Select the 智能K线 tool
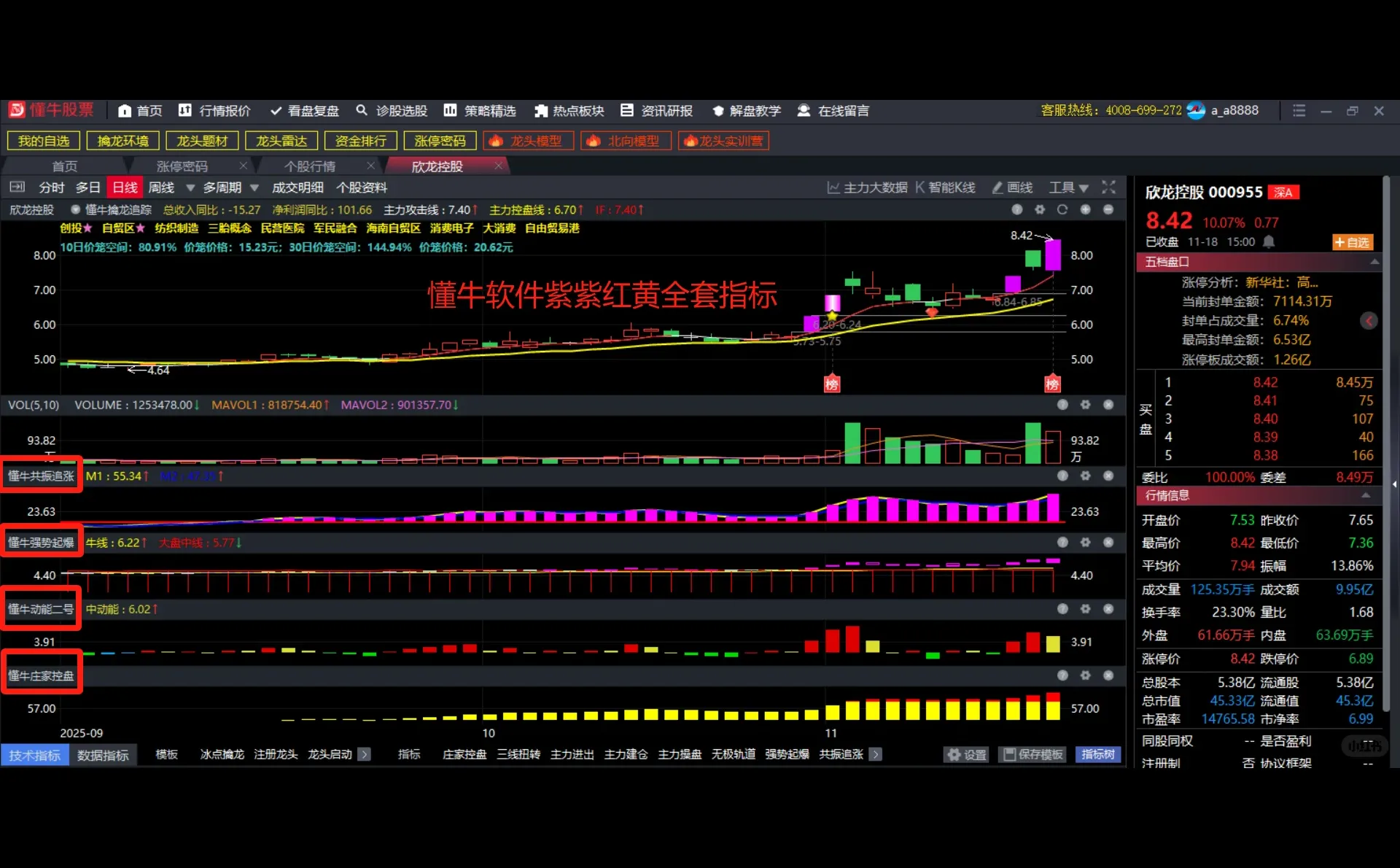The height and width of the screenshot is (868, 1400). [944, 187]
